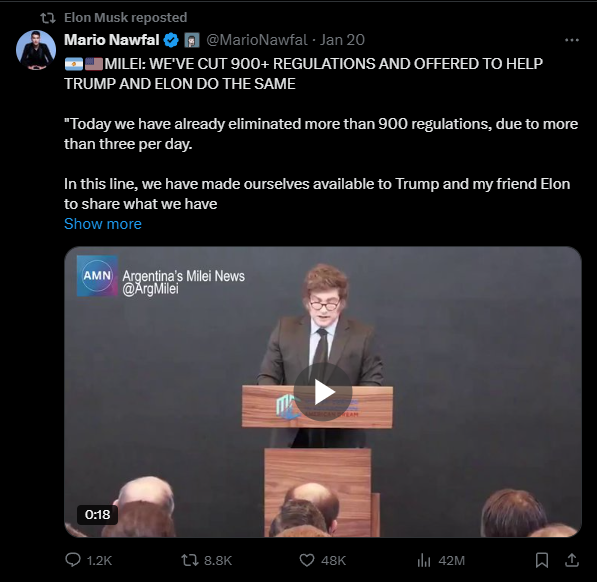Click the repost arrows icon below video
Screen dimensions: 597x582
point(190,560)
